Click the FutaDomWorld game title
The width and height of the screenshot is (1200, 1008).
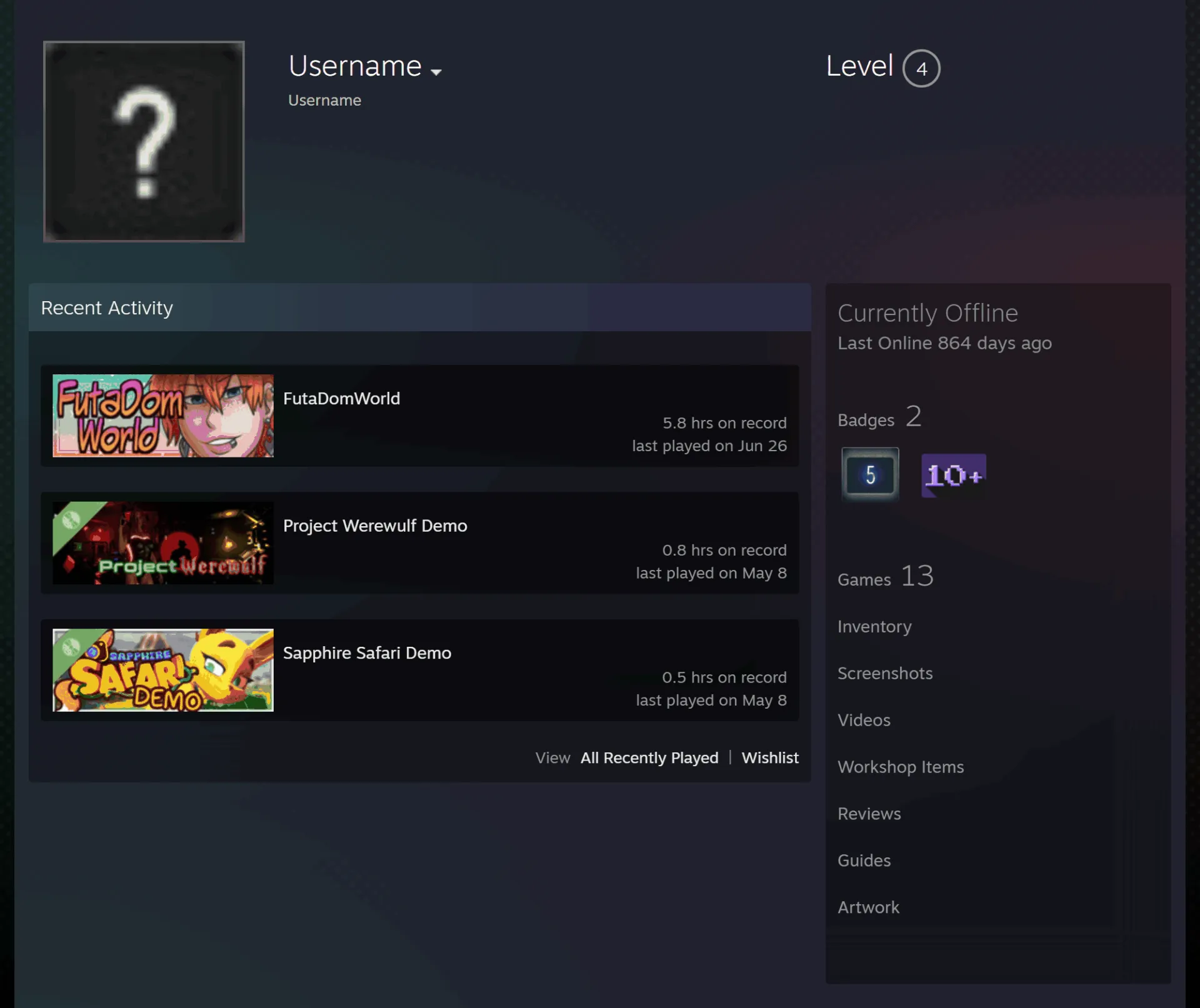(341, 399)
